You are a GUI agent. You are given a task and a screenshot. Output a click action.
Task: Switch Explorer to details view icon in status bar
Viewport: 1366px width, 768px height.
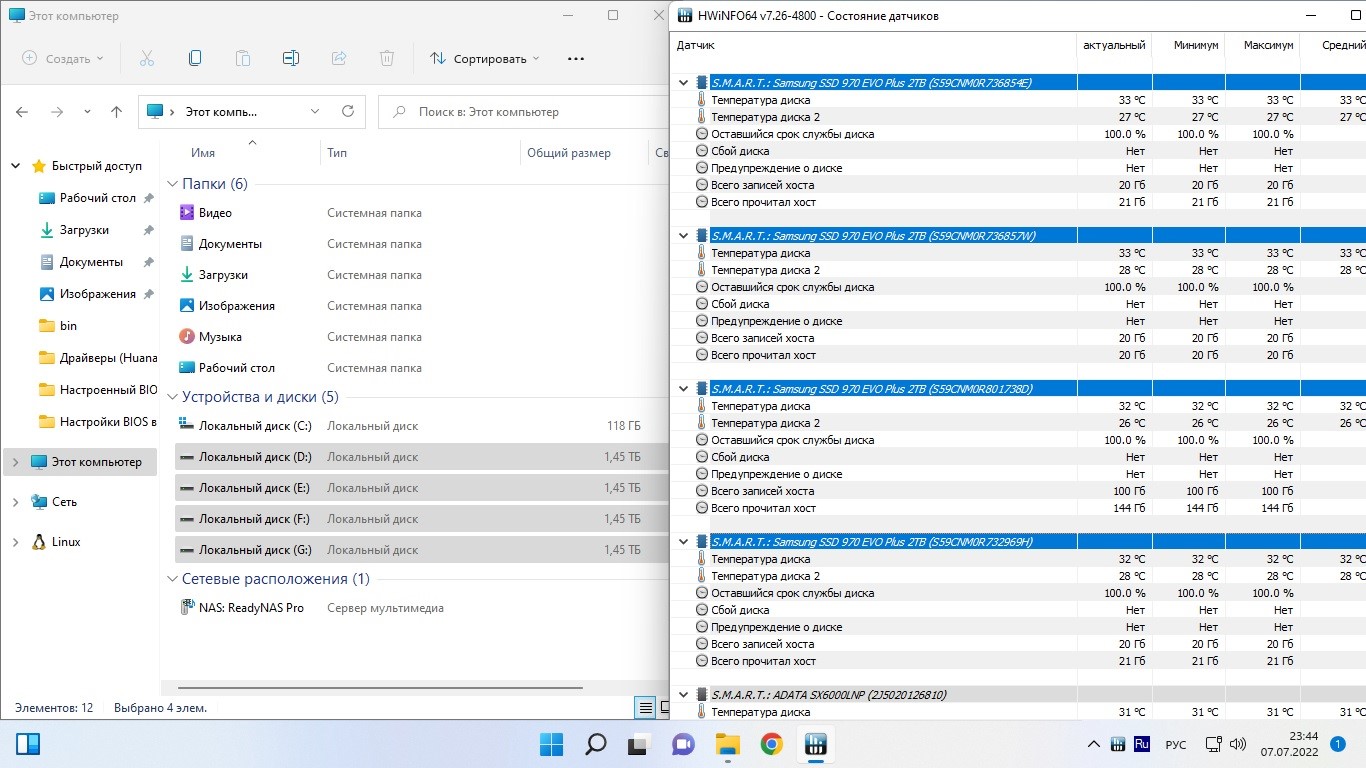[646, 708]
